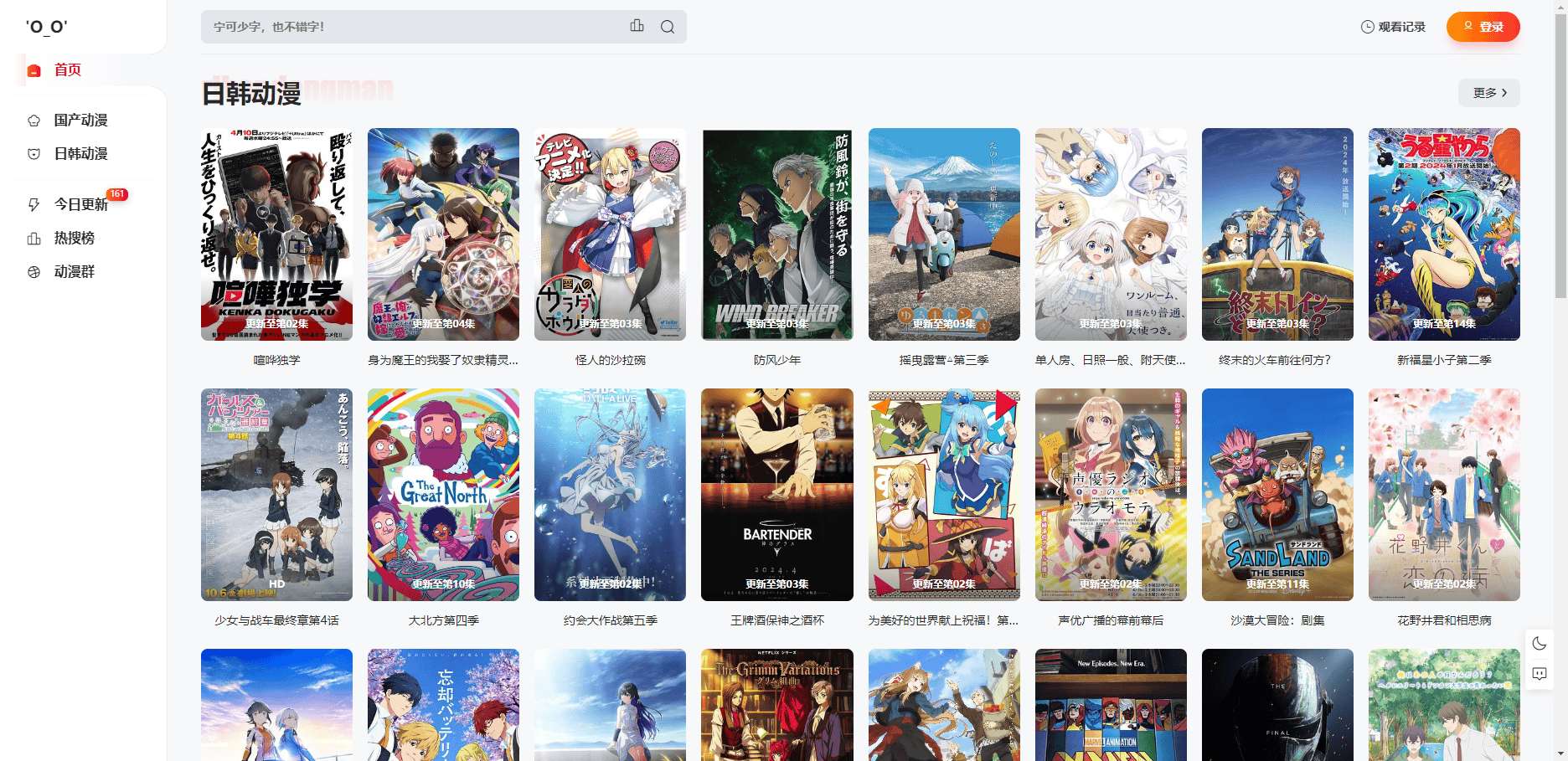The image size is (1568, 761).
Task: Click the search magnifier icon
Action: click(667, 27)
